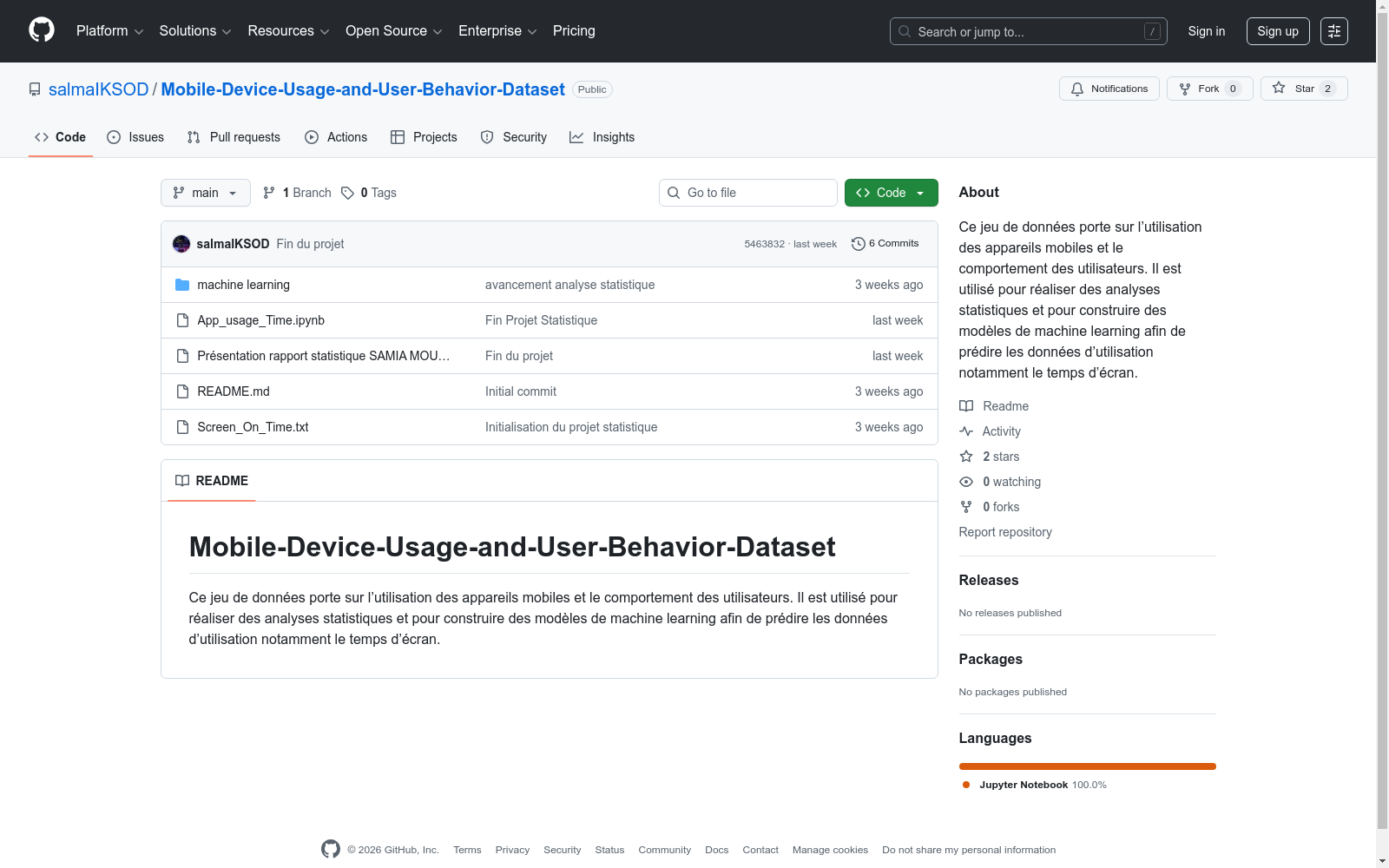Click the star icon beside 2 stars
This screenshot has width=1389, height=868.
966,457
